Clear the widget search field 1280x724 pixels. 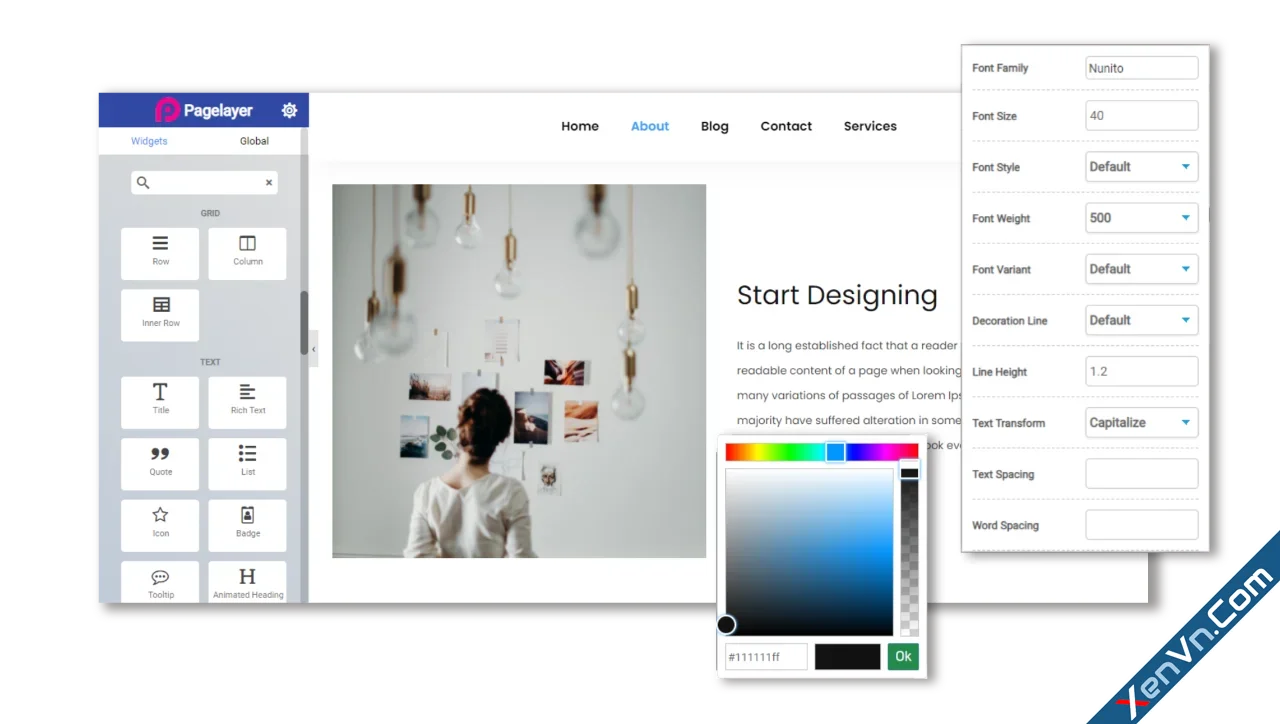(268, 182)
